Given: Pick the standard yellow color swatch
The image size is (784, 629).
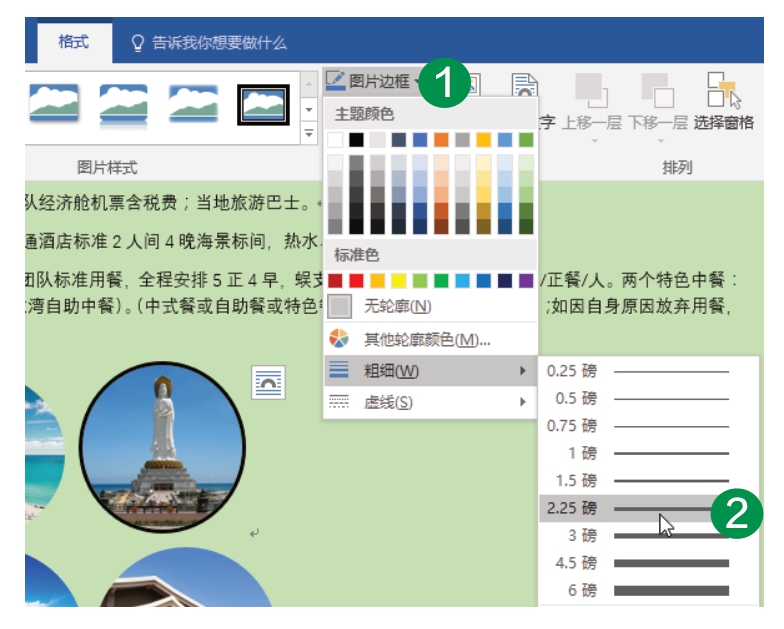Looking at the screenshot, I should [398, 280].
